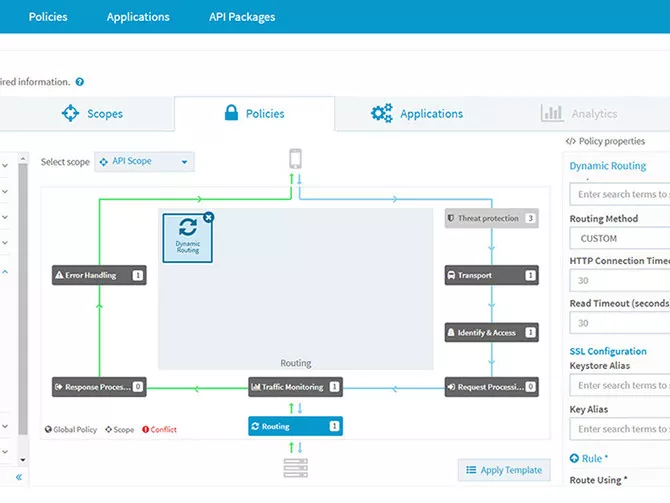Switch to the Scopes tab

(x=92, y=114)
